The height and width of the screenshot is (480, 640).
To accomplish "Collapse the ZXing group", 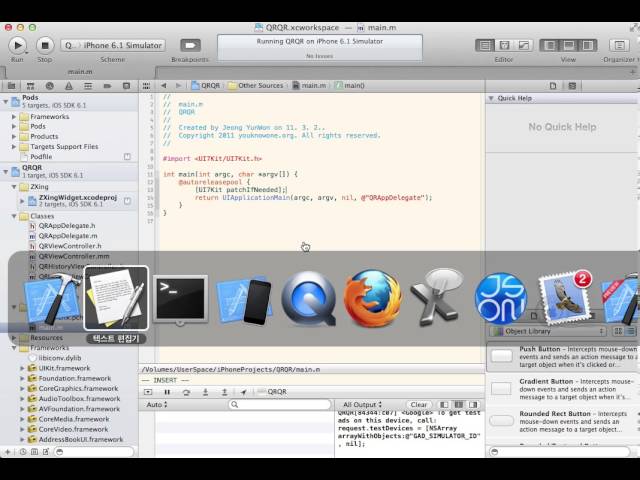I will pos(14,187).
